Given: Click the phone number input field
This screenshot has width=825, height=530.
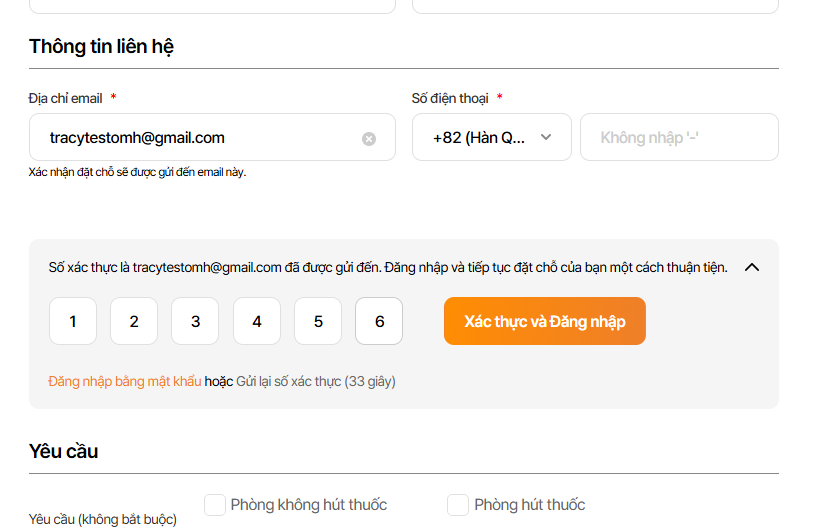Looking at the screenshot, I should (678, 138).
